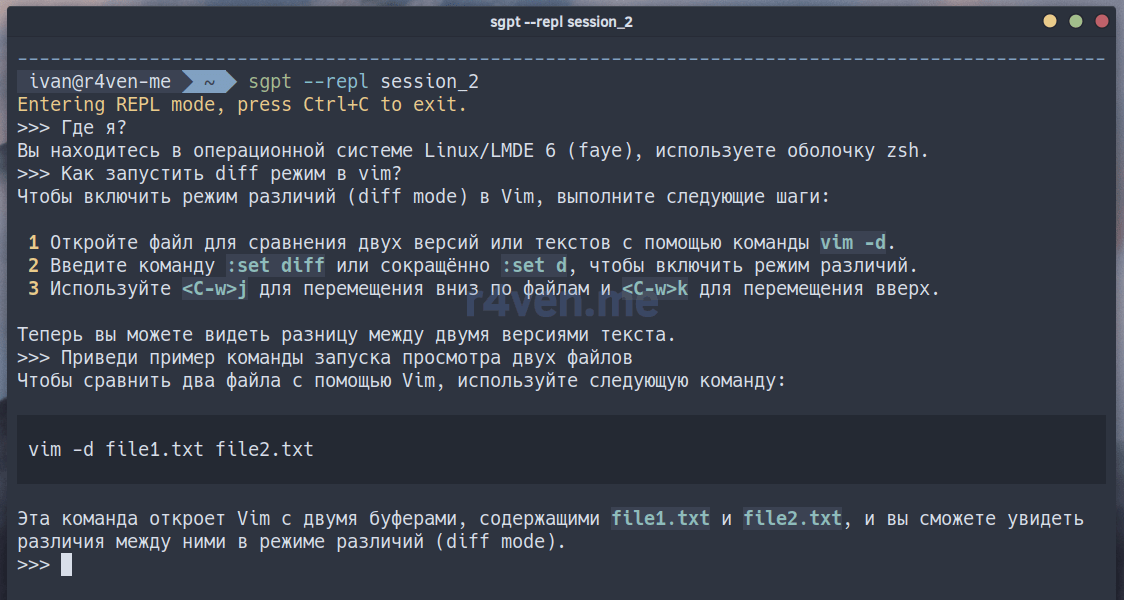Viewport: 1124px width, 600px height.
Task: Click the highlighted 'file1.txt' in last paragraph
Action: coord(660,518)
